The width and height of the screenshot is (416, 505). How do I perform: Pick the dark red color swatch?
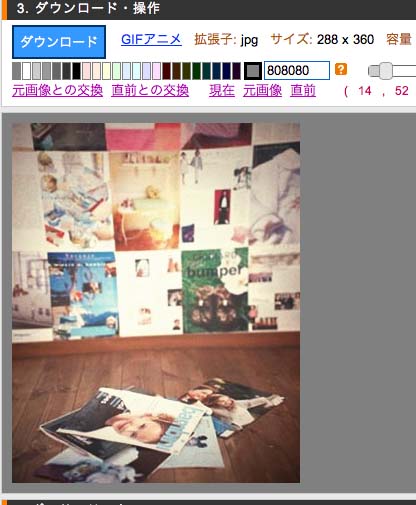tap(166, 71)
